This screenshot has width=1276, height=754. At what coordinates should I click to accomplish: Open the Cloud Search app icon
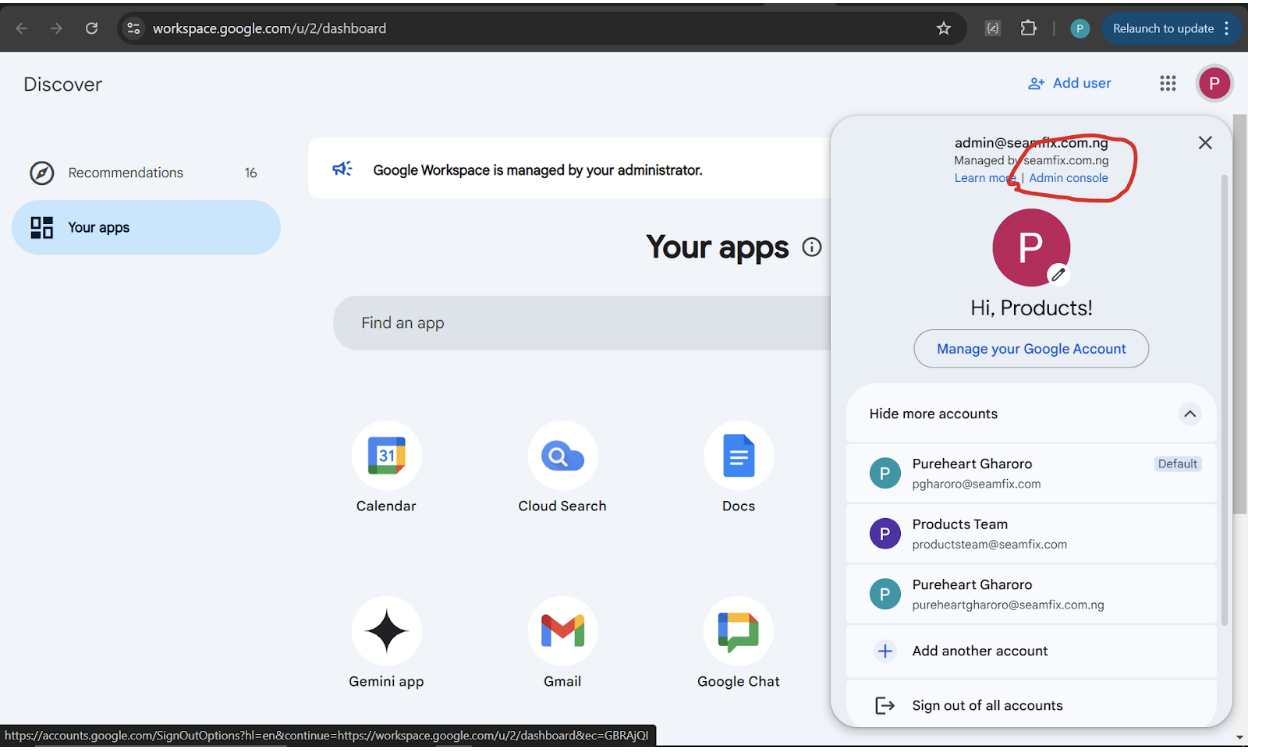click(x=562, y=456)
